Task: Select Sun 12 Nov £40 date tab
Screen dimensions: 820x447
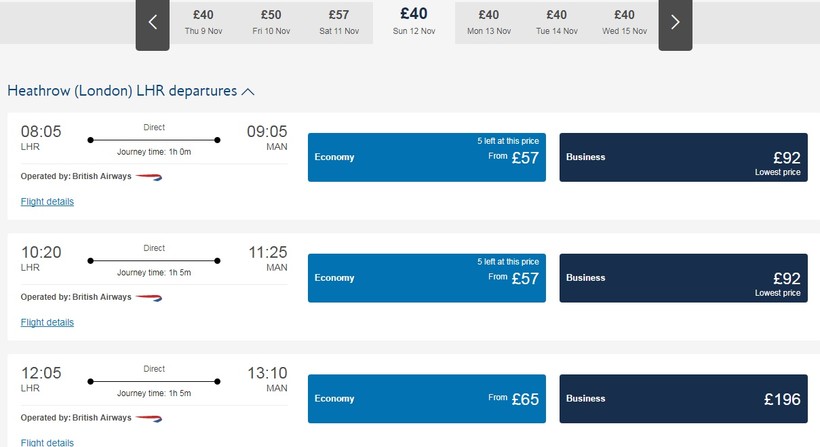Action: pyautogui.click(x=414, y=20)
